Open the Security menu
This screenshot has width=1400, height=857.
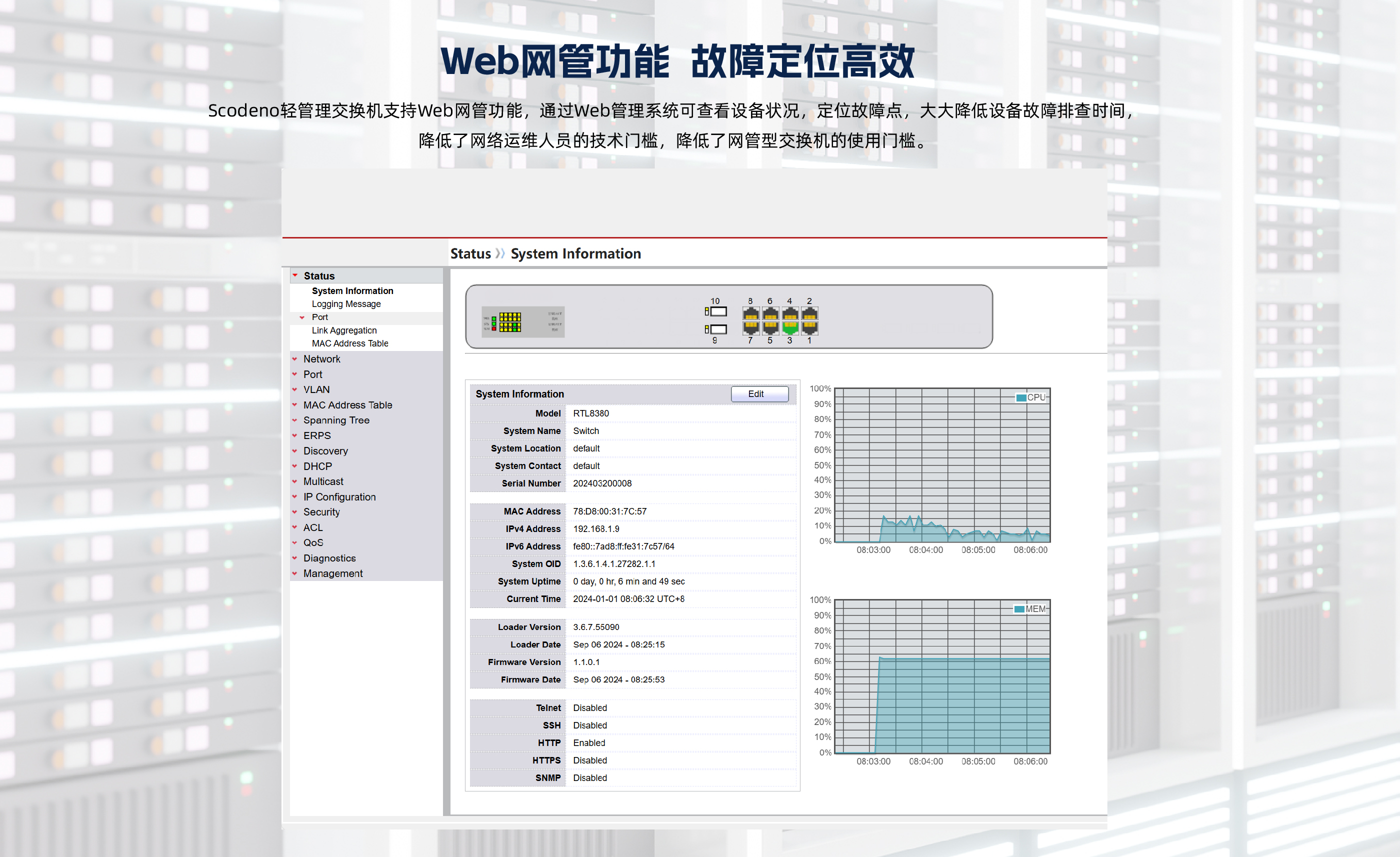click(x=321, y=512)
